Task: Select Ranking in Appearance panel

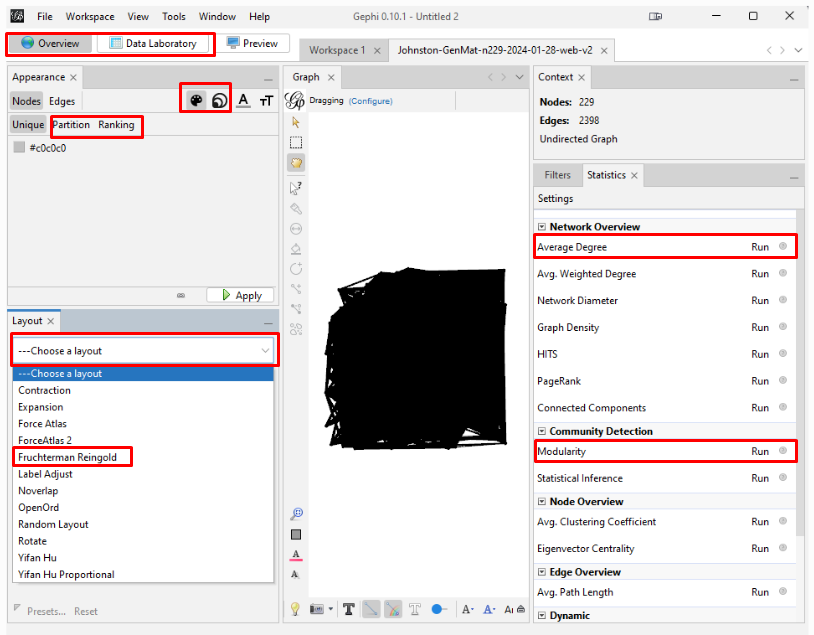Action: (x=116, y=125)
